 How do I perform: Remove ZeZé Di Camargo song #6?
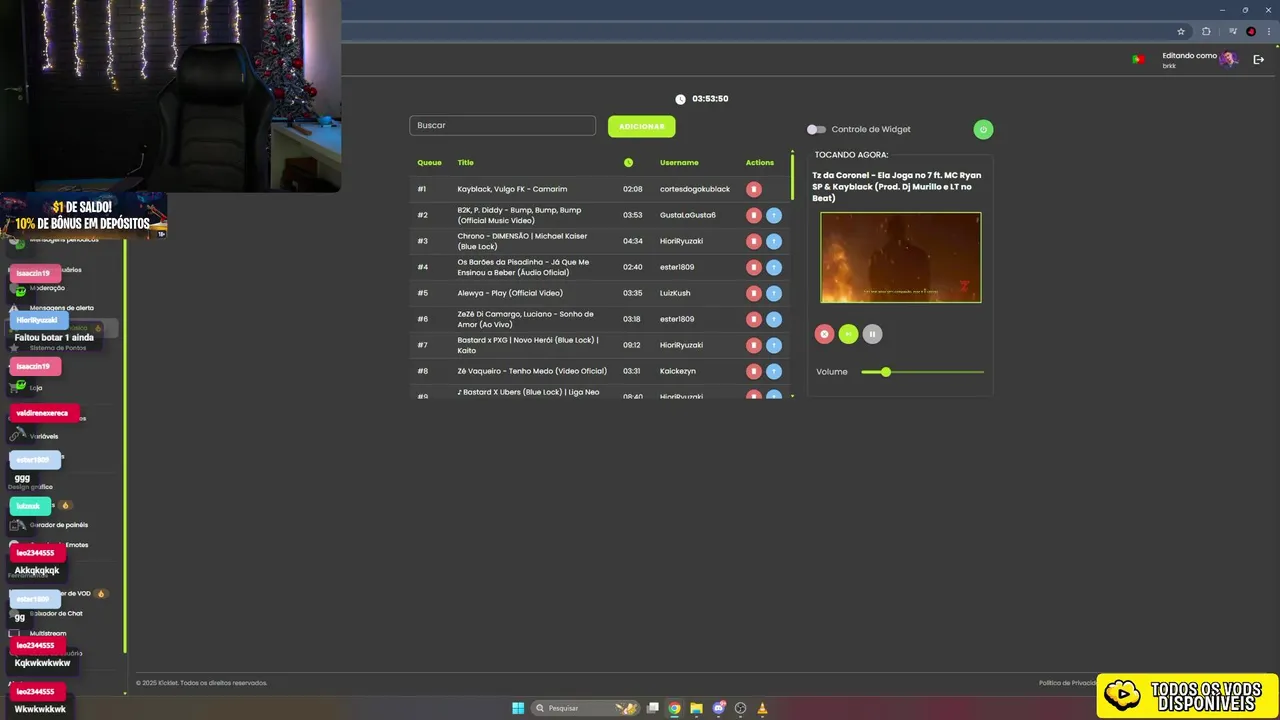click(x=754, y=319)
